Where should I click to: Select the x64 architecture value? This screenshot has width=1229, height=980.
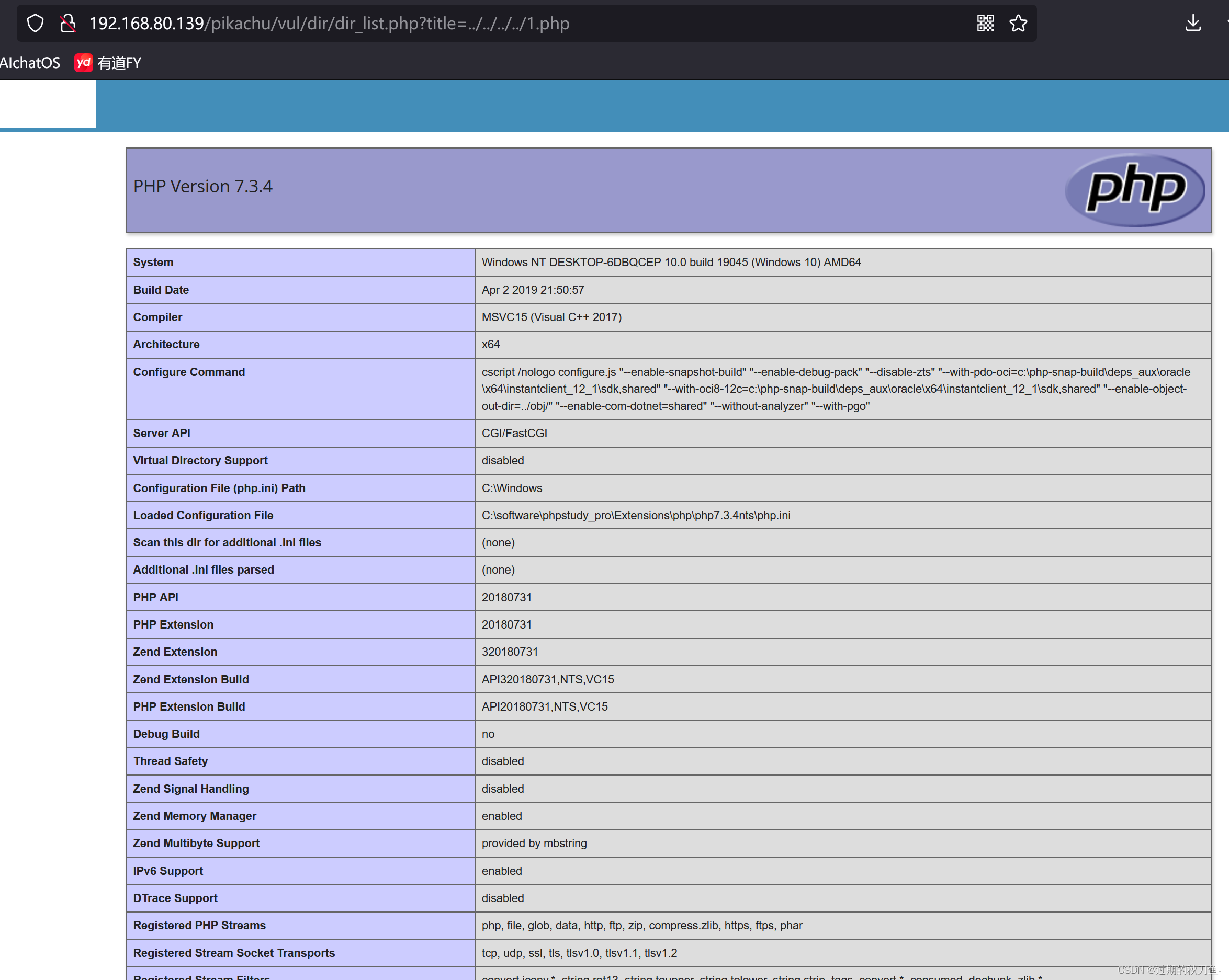(491, 344)
